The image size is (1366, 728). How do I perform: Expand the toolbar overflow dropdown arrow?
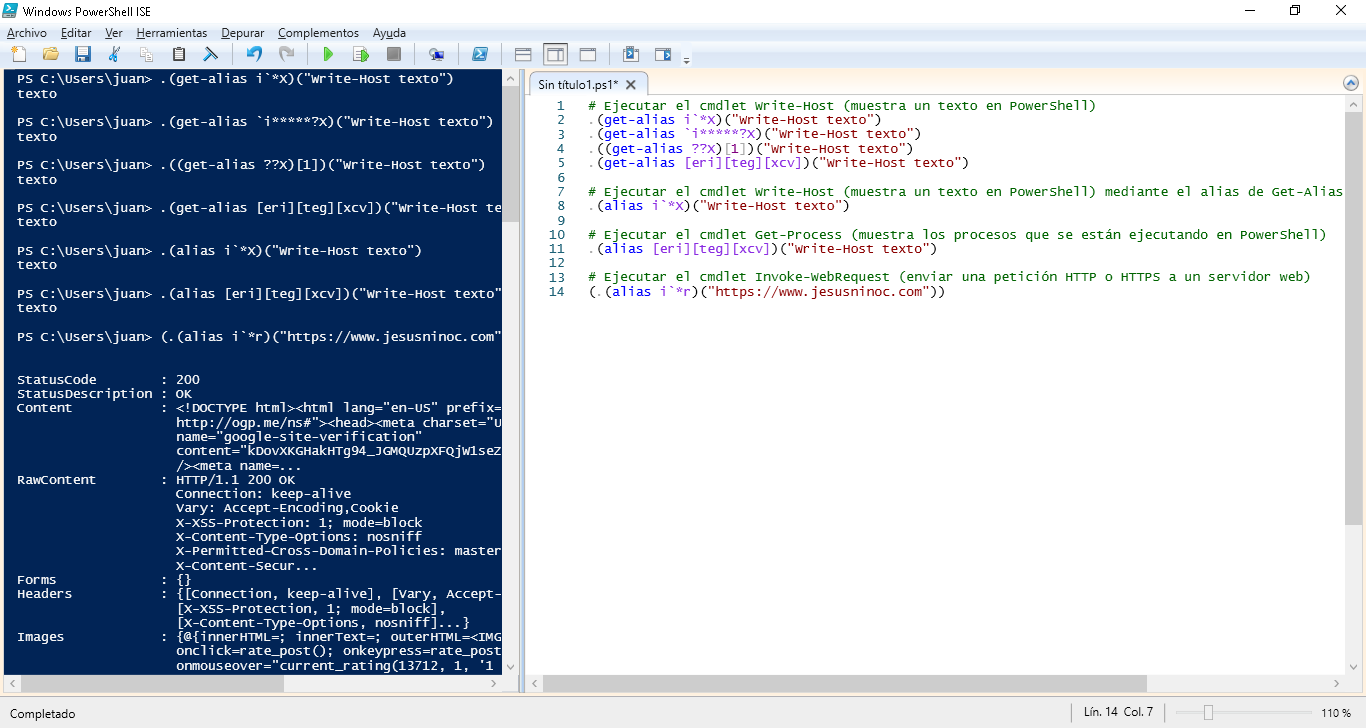click(687, 58)
